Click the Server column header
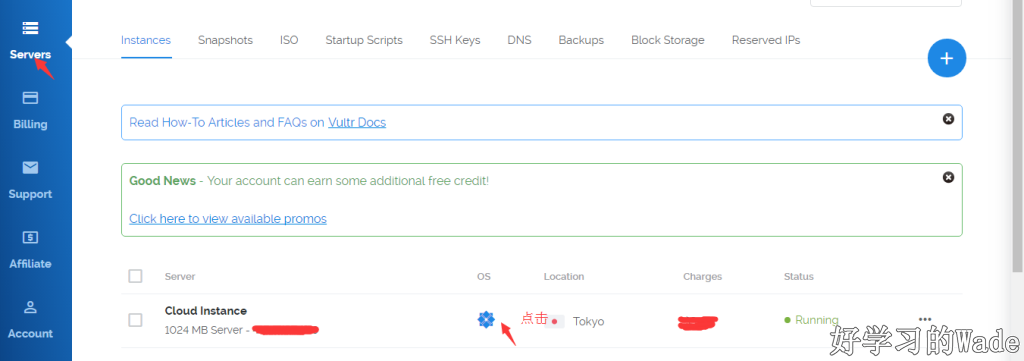Screen dimensions: 1024x361 tap(180, 277)
